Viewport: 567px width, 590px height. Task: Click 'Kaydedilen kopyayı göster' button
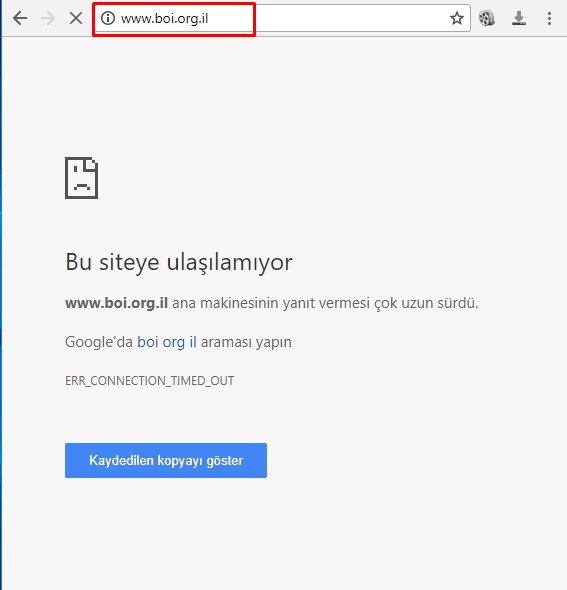click(x=166, y=461)
